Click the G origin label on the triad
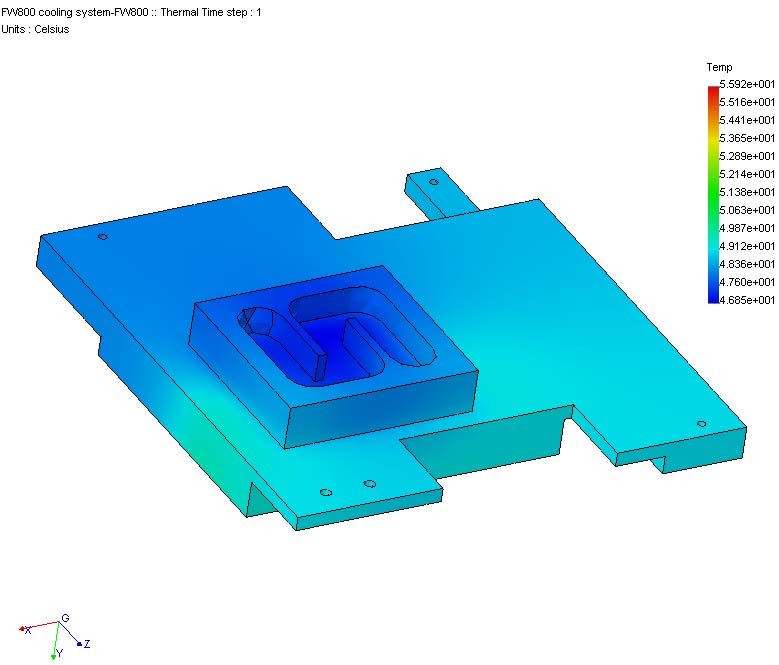779x665 pixels. pyautogui.click(x=65, y=619)
